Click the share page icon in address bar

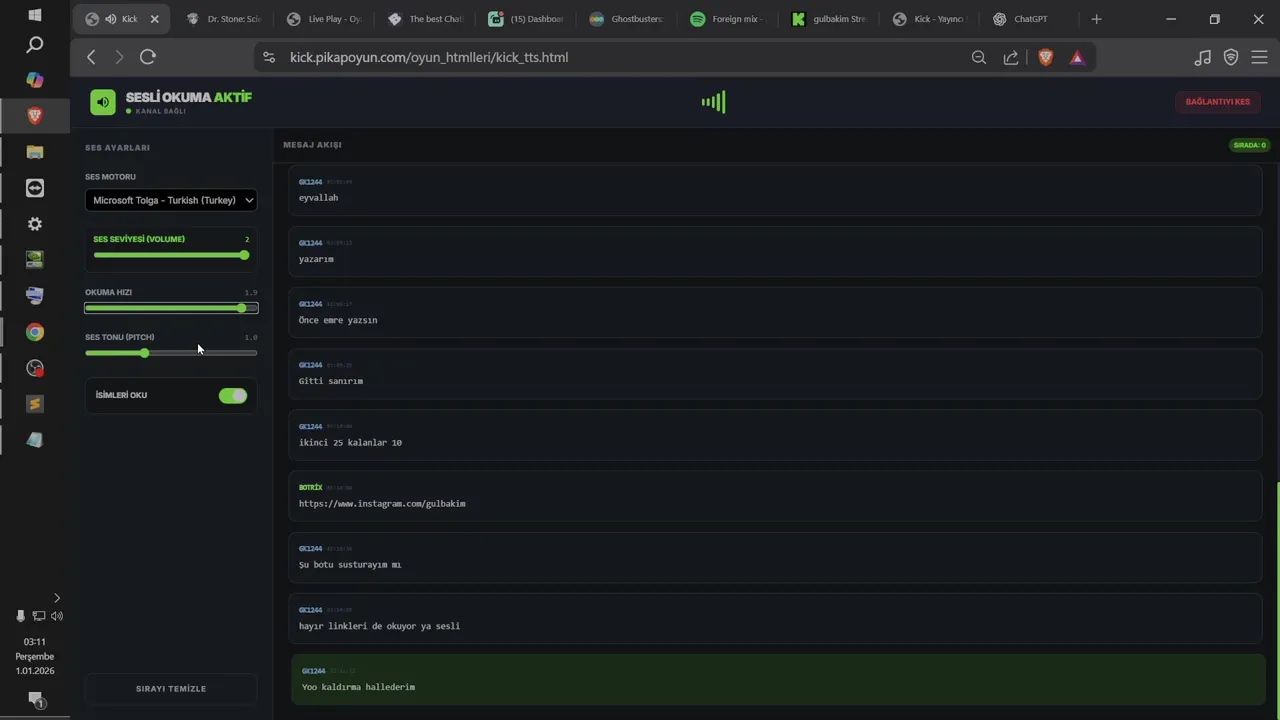tap(1011, 57)
